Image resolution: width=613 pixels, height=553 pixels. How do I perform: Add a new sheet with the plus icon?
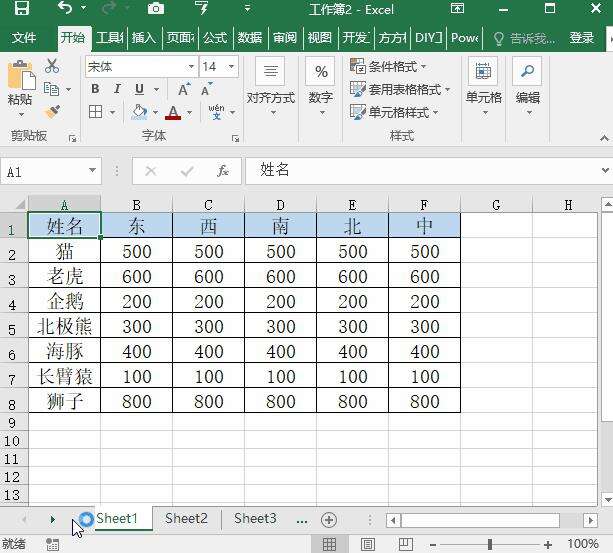(329, 520)
